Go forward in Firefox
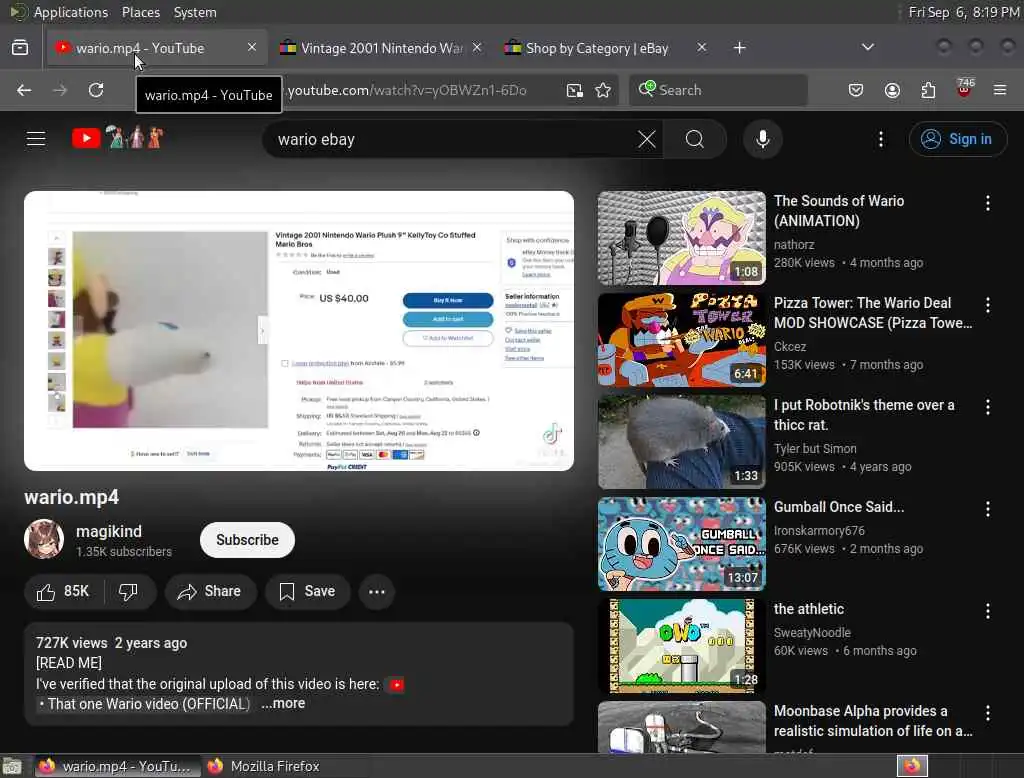The image size is (1024, 778). [x=60, y=90]
